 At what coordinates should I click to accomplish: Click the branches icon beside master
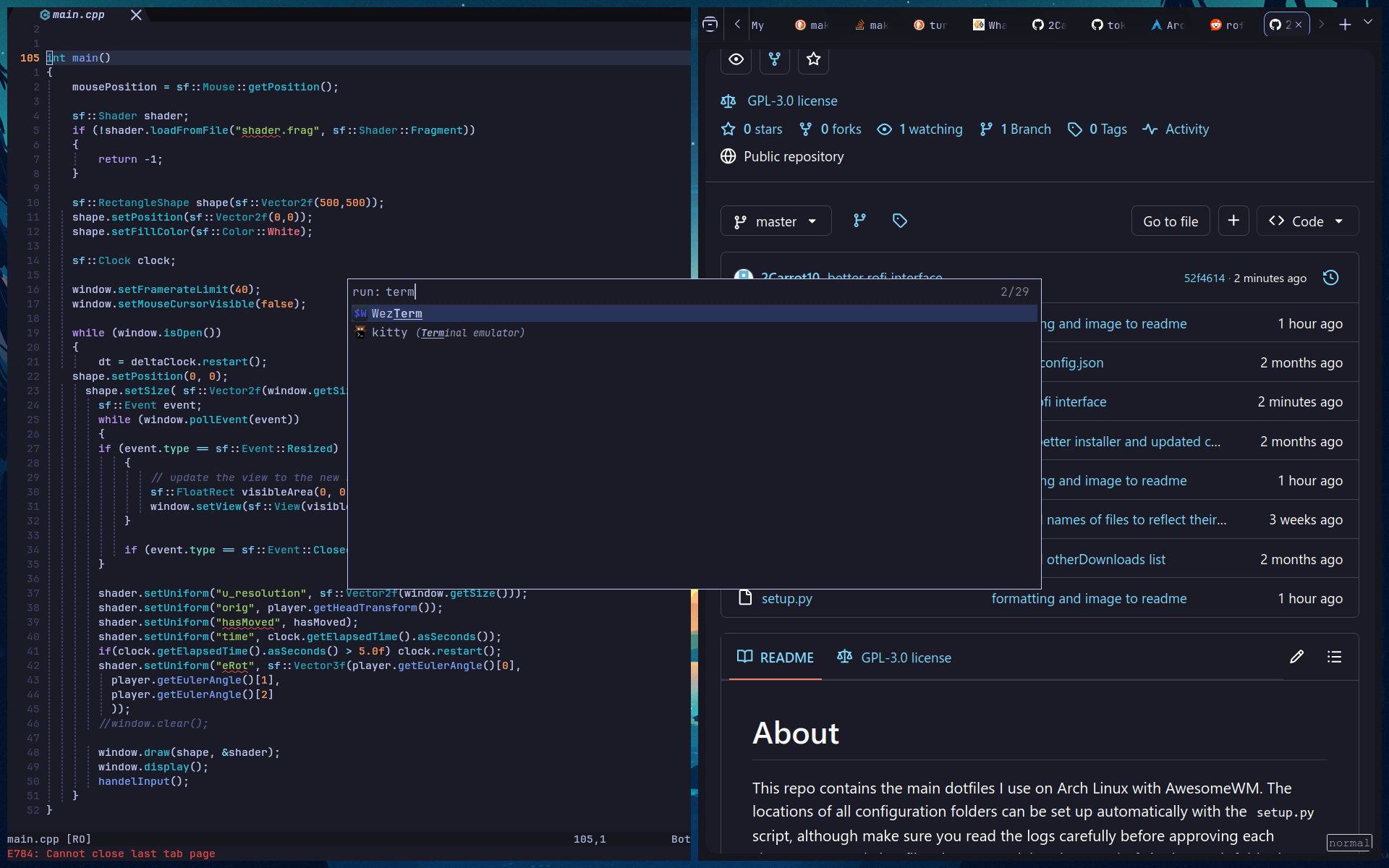pos(859,221)
